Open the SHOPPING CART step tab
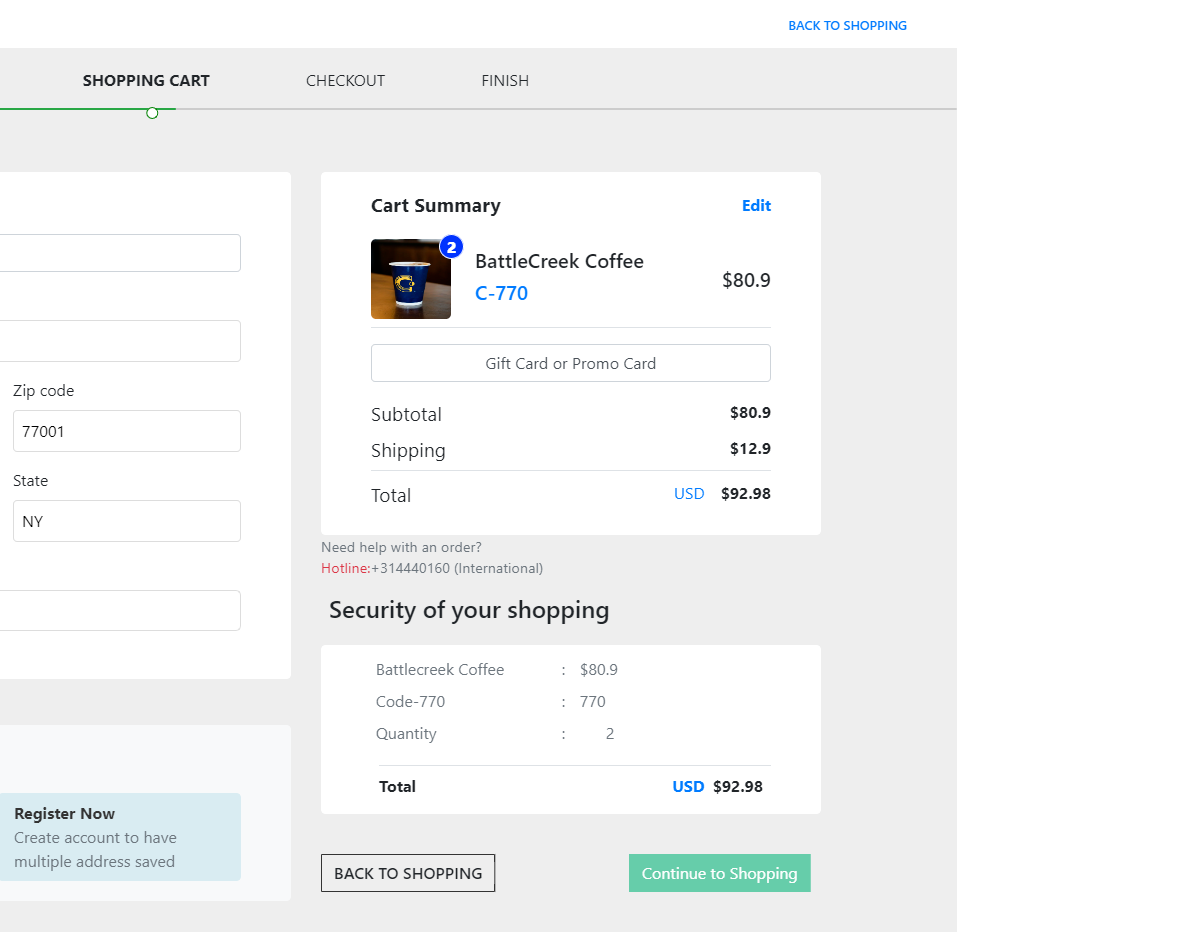 coord(146,81)
